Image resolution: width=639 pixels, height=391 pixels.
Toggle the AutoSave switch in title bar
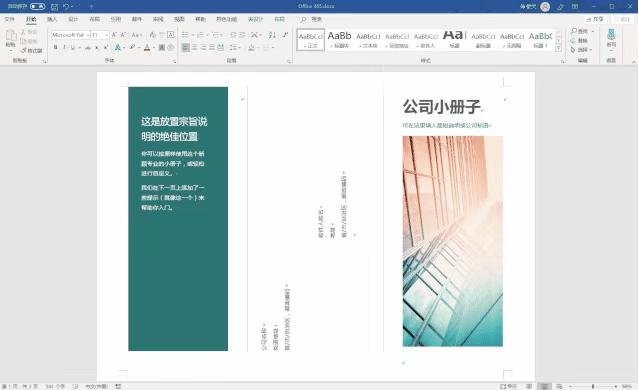37,7
